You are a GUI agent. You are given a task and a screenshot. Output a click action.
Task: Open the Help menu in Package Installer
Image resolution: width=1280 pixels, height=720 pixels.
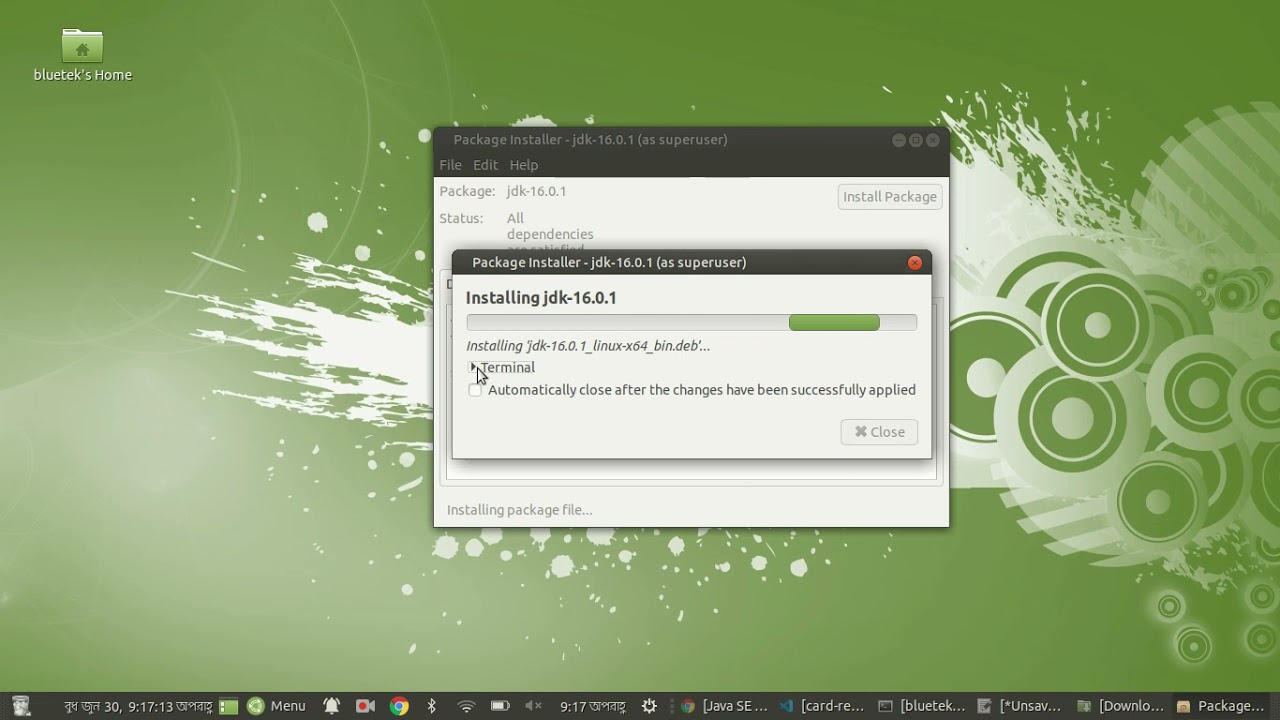pyautogui.click(x=523, y=165)
